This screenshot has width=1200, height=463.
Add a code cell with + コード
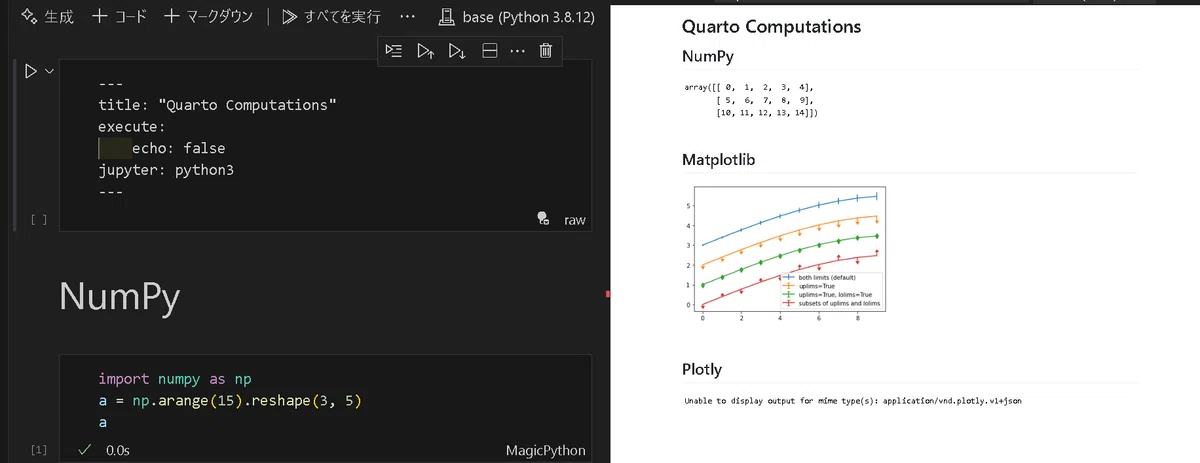pos(119,17)
